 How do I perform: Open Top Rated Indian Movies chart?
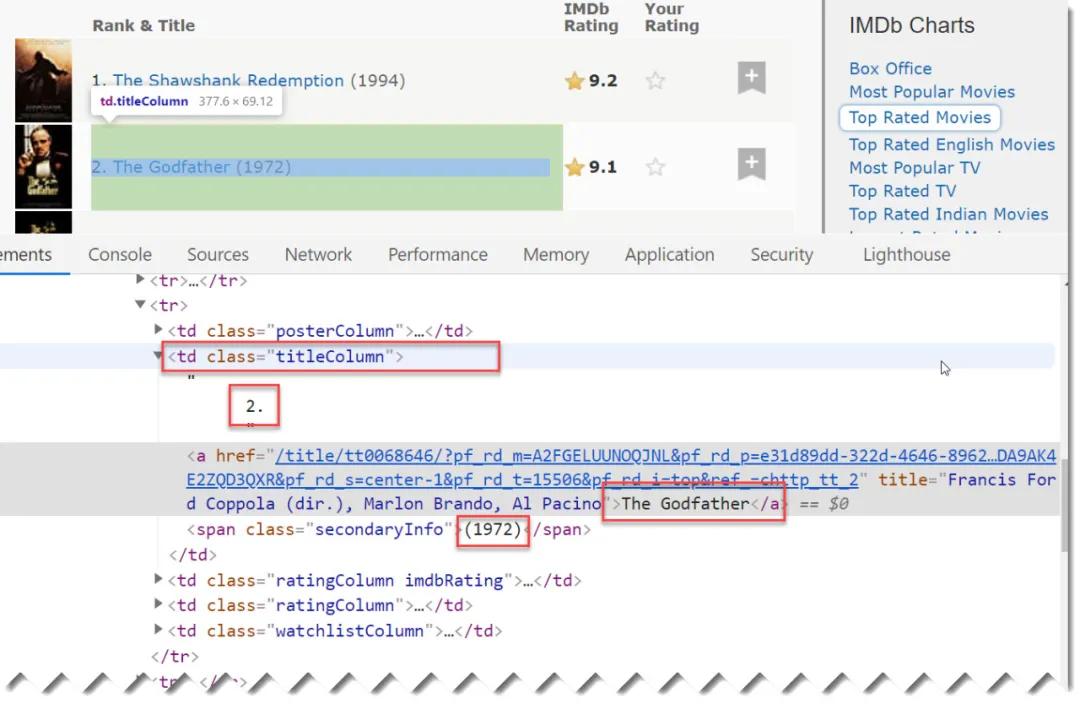click(x=948, y=214)
